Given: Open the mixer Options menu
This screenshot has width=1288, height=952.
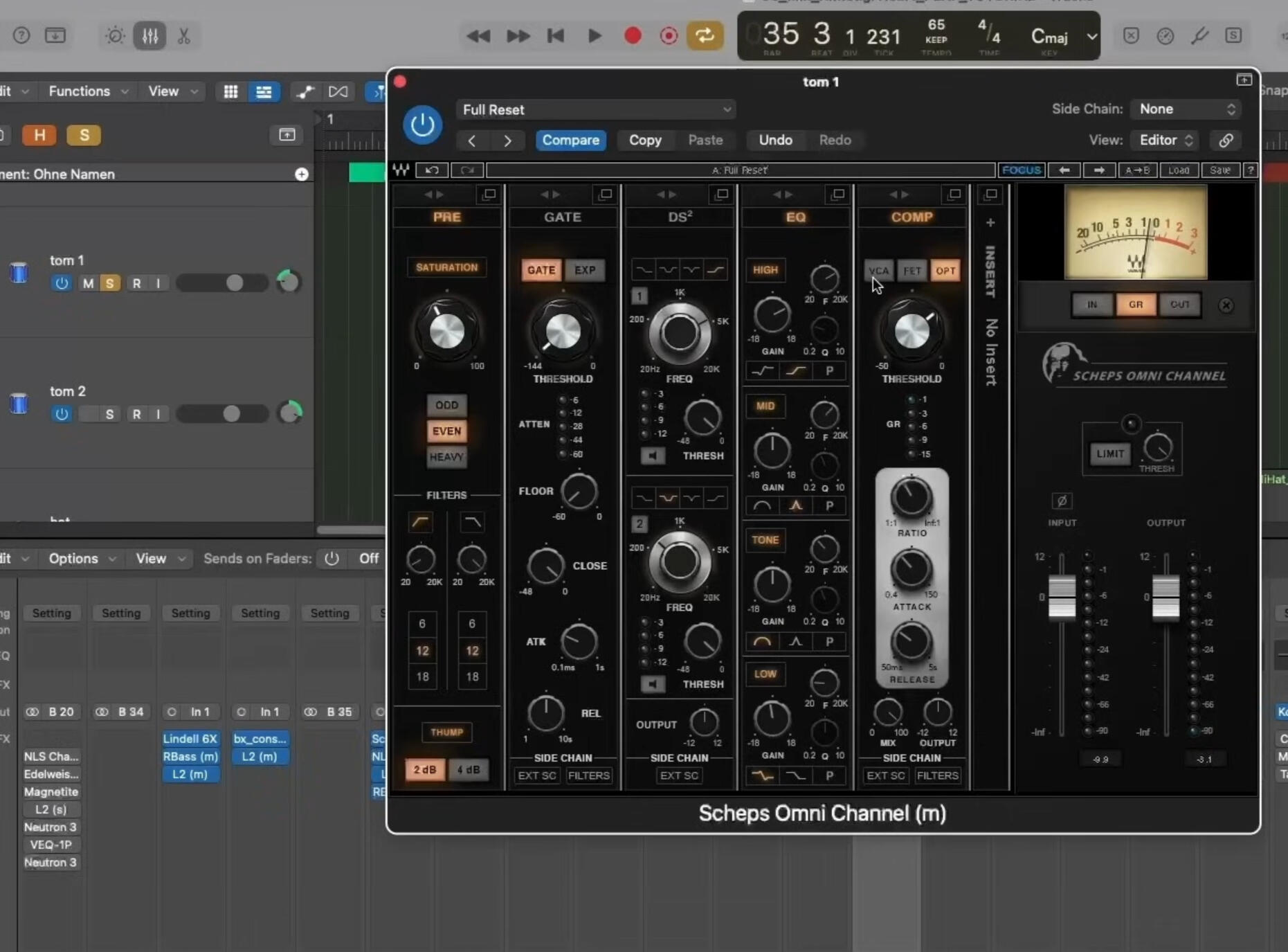Looking at the screenshot, I should (x=81, y=559).
